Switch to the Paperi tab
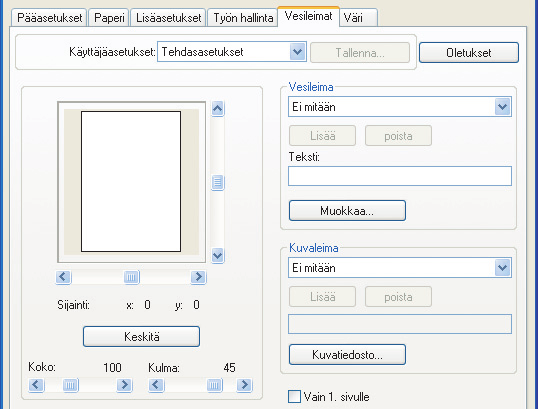The height and width of the screenshot is (409, 538). 109,17
